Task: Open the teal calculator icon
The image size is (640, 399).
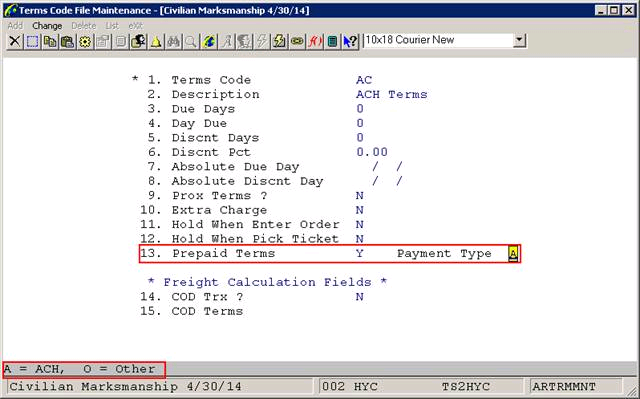Action: [x=333, y=41]
